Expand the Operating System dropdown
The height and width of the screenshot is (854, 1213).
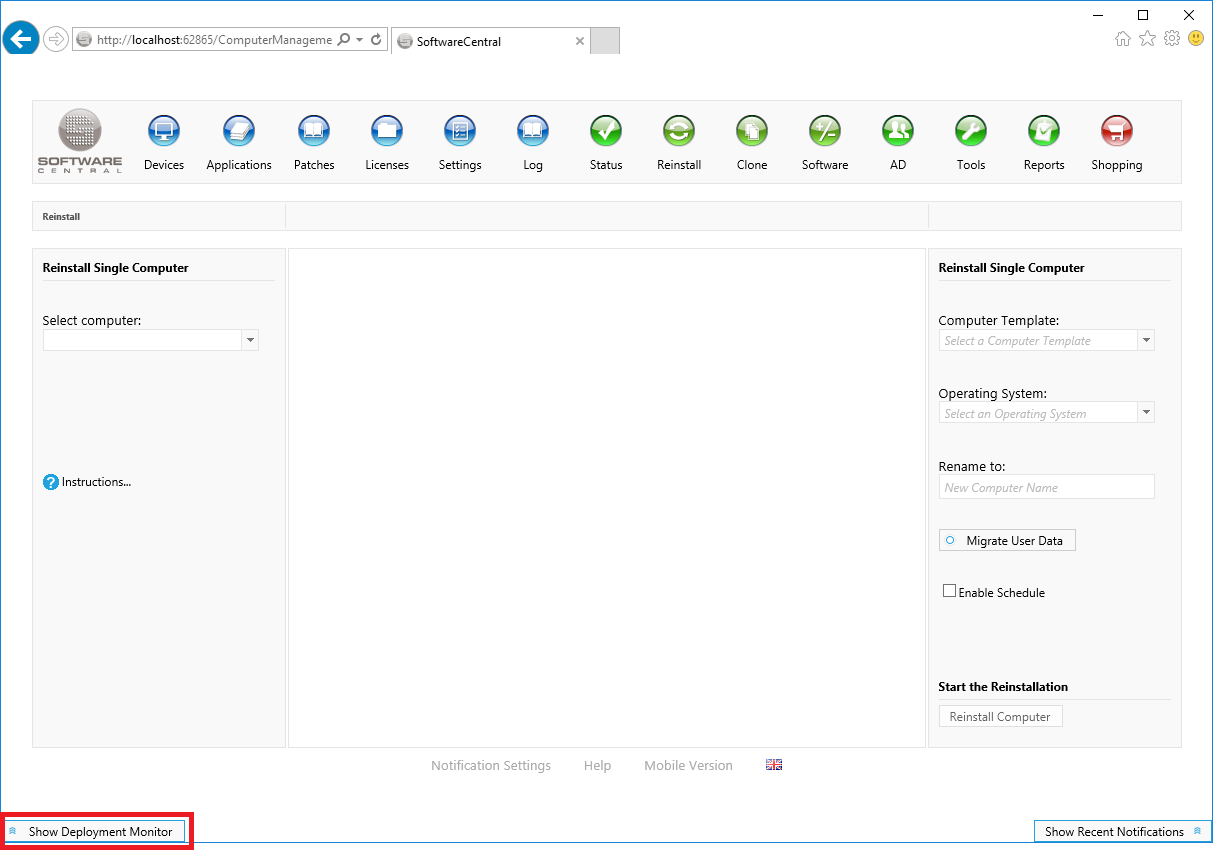[x=1146, y=413]
